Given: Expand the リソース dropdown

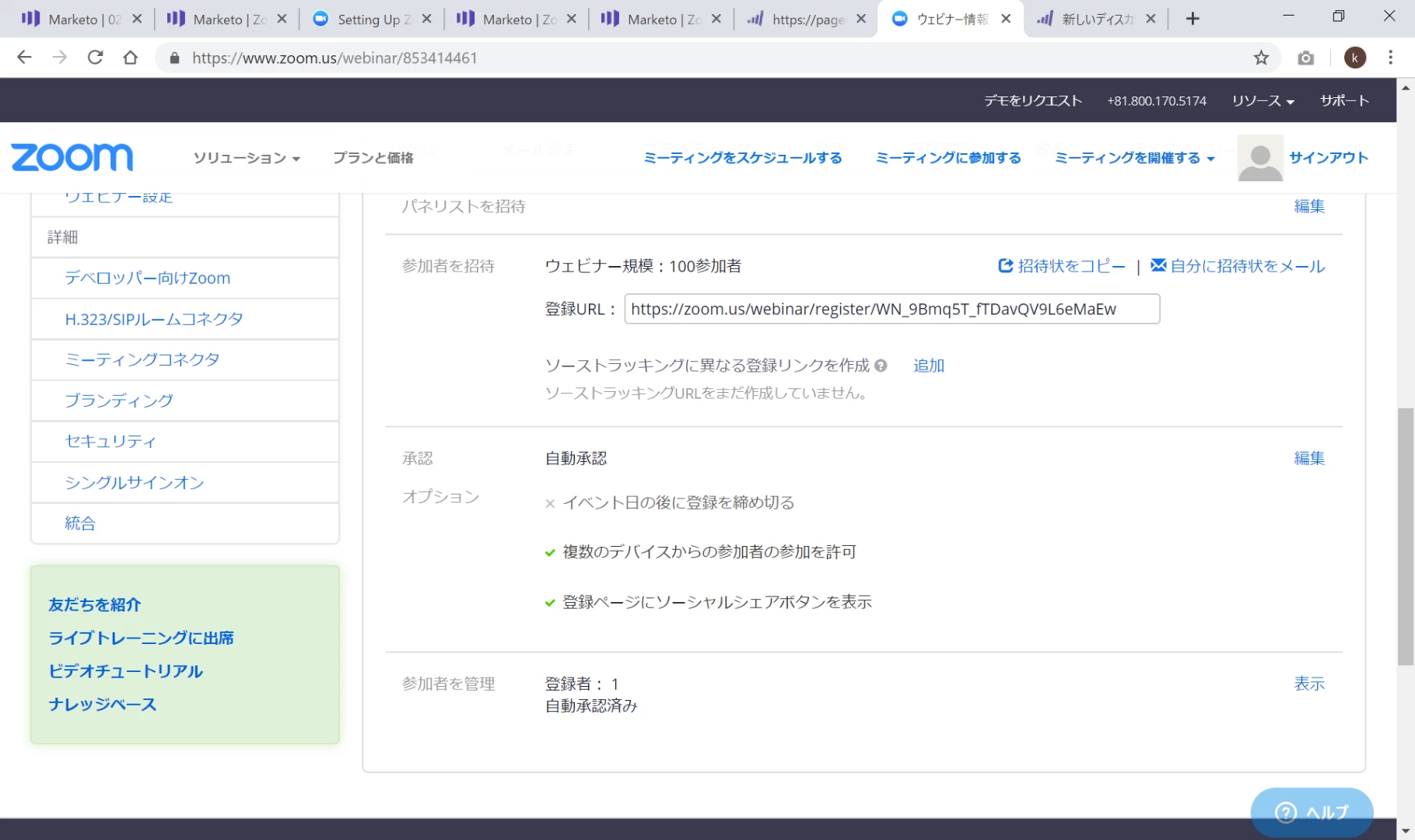Looking at the screenshot, I should [1263, 101].
